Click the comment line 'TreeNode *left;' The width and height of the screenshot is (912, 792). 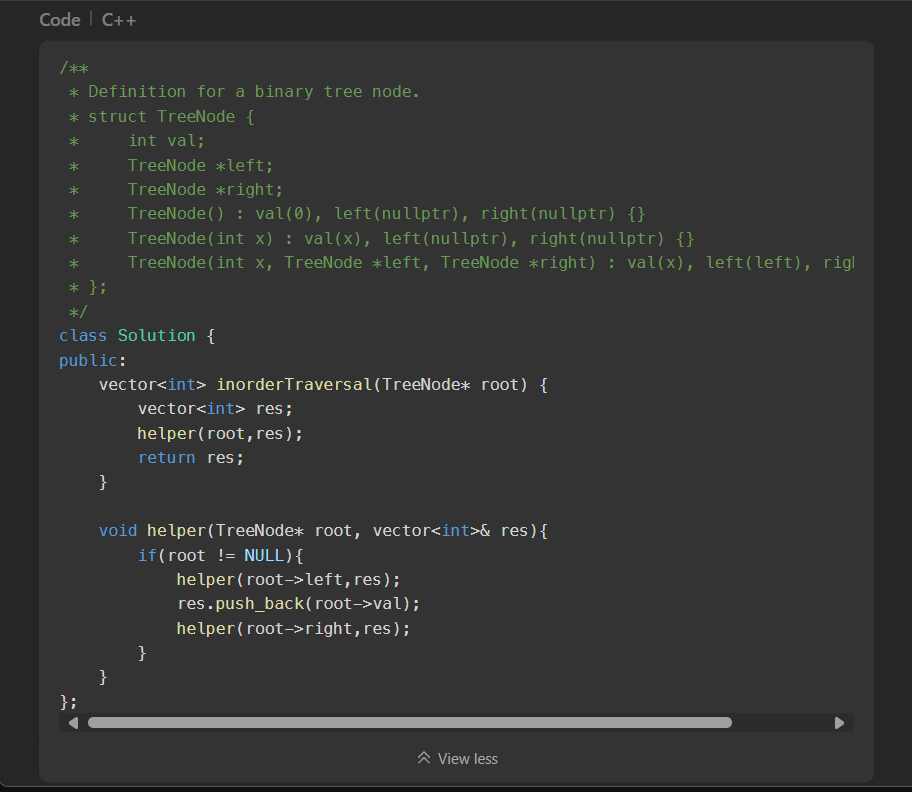(200, 166)
